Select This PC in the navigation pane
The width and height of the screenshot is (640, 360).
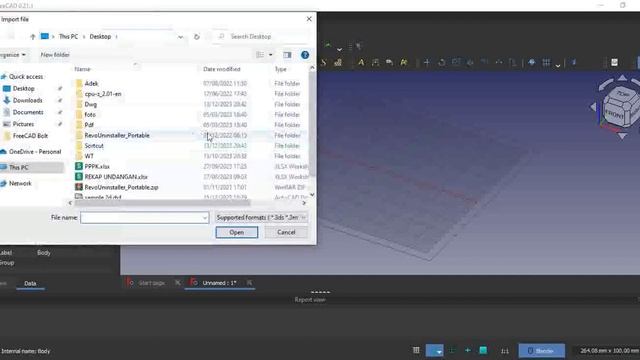pyautogui.click(x=19, y=168)
